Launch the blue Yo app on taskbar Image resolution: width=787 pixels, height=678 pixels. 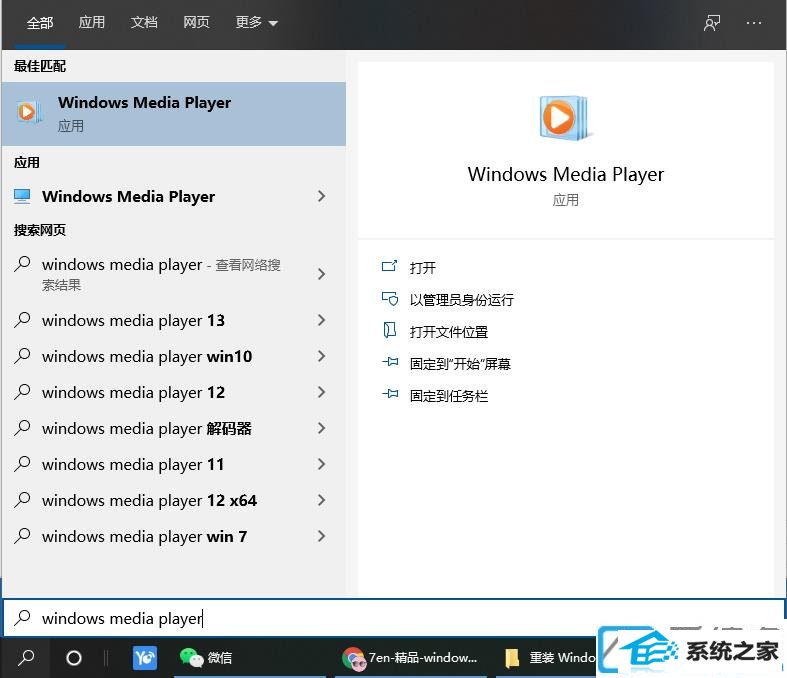[145, 657]
